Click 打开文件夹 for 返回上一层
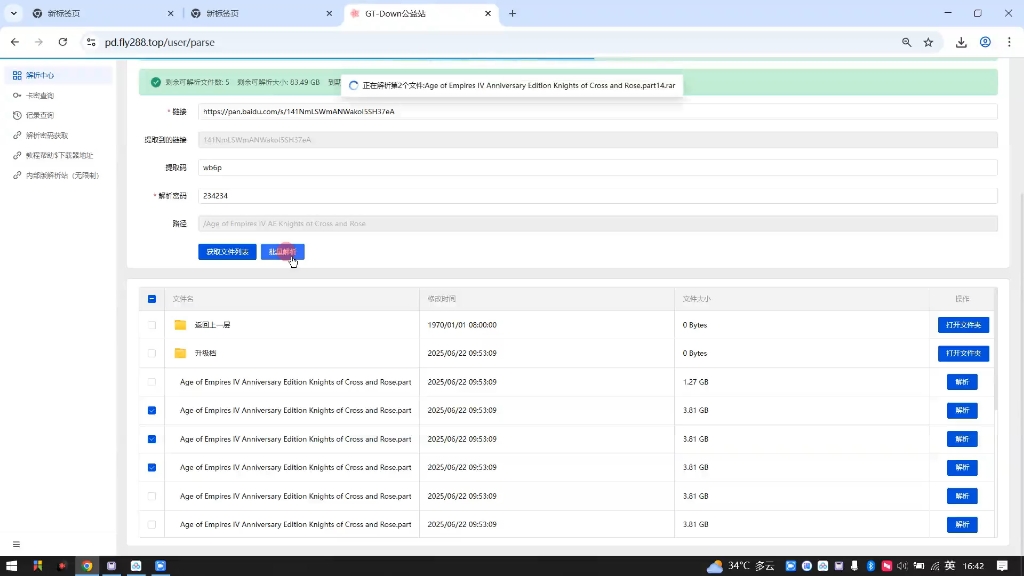1024x576 pixels. coord(963,325)
